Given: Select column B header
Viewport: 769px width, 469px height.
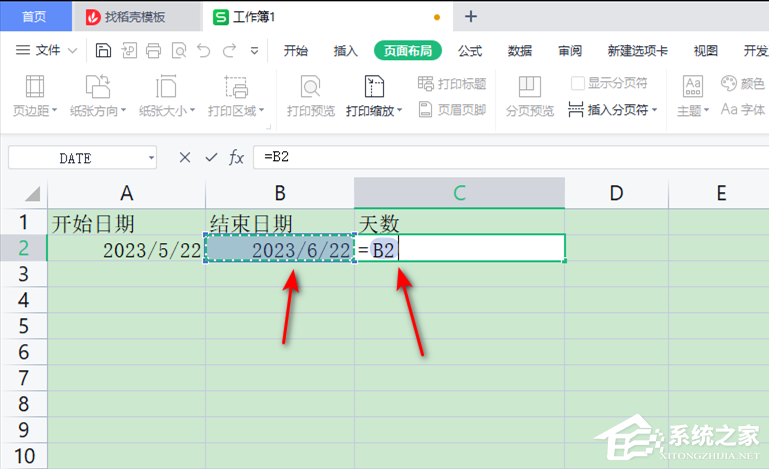Looking at the screenshot, I should tap(280, 193).
